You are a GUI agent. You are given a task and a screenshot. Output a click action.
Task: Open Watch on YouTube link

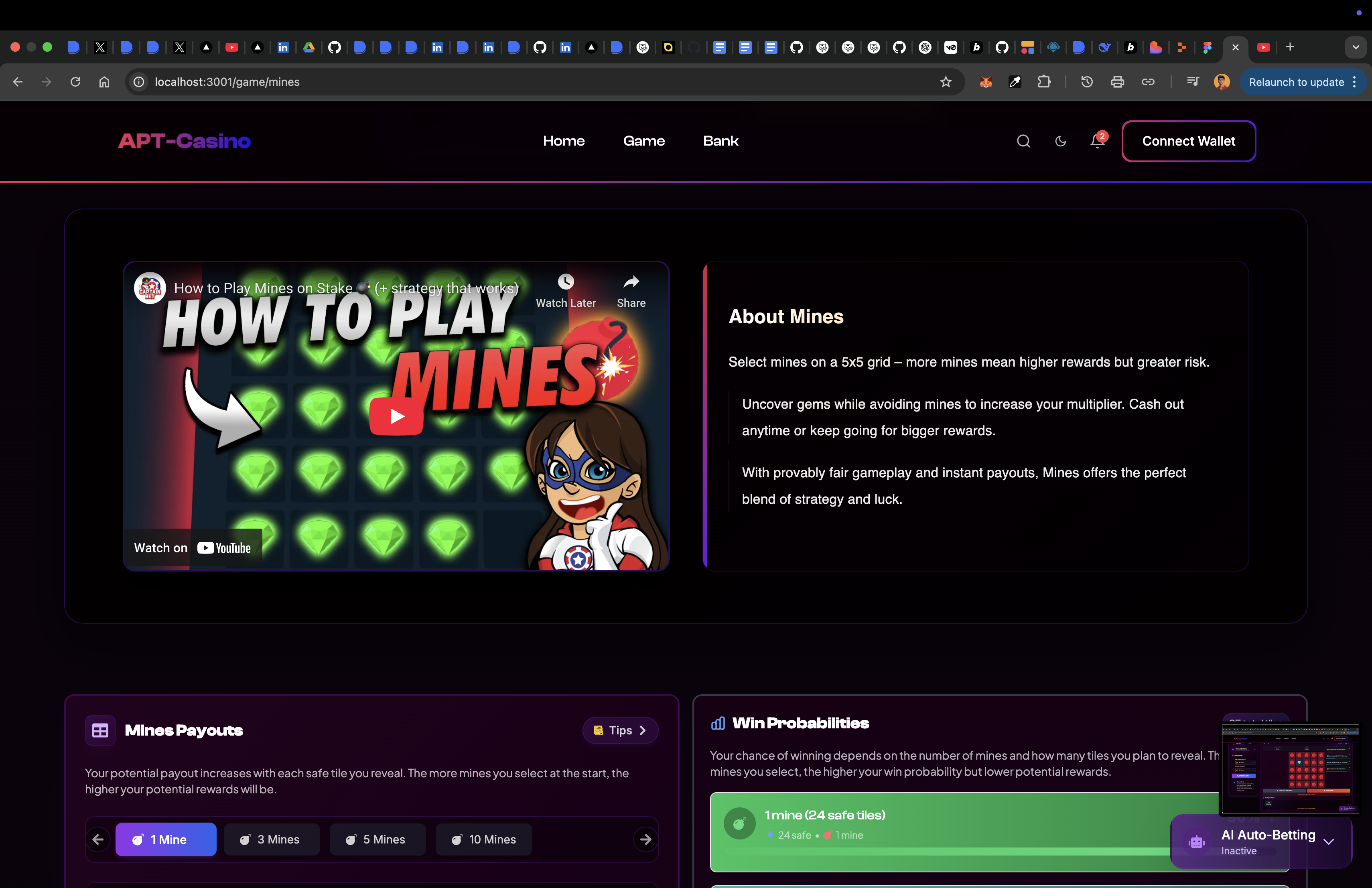pyautogui.click(x=193, y=548)
